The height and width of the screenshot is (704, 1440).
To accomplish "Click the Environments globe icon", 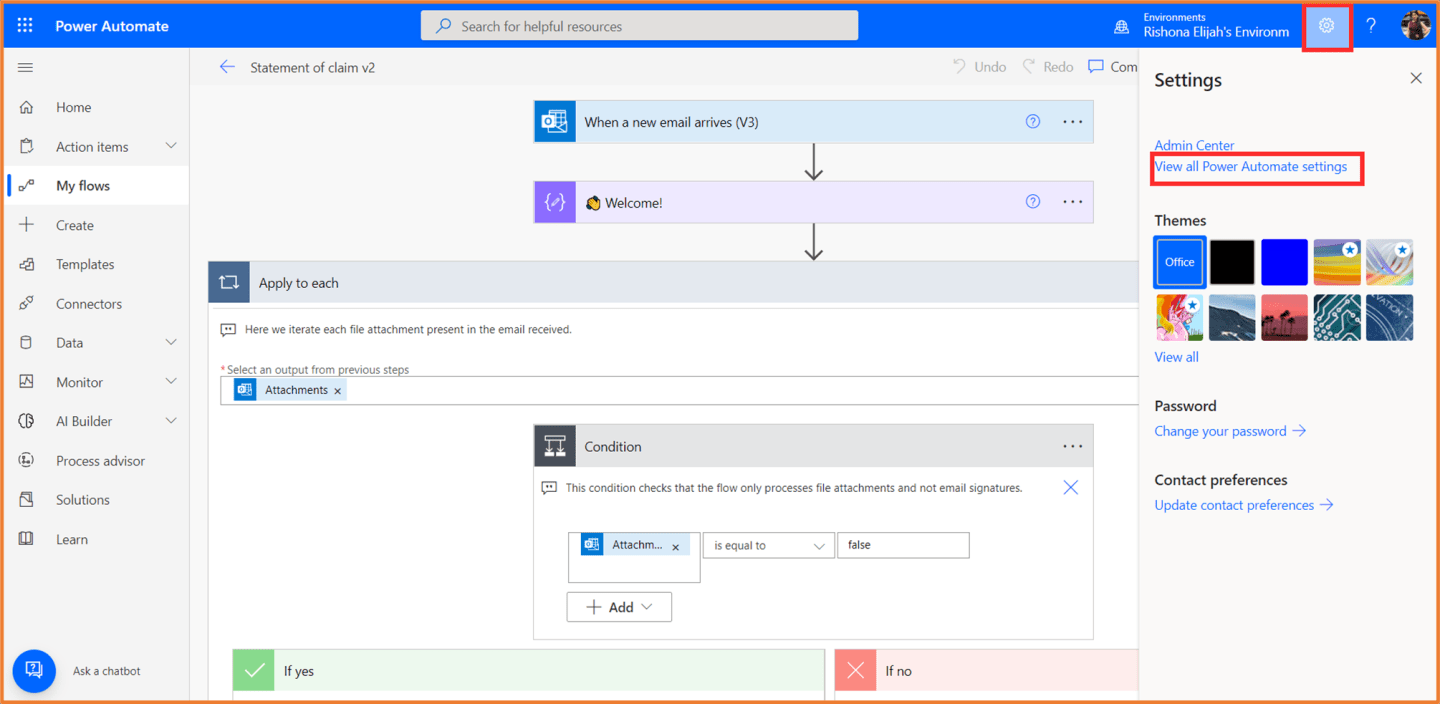I will tap(1120, 25).
